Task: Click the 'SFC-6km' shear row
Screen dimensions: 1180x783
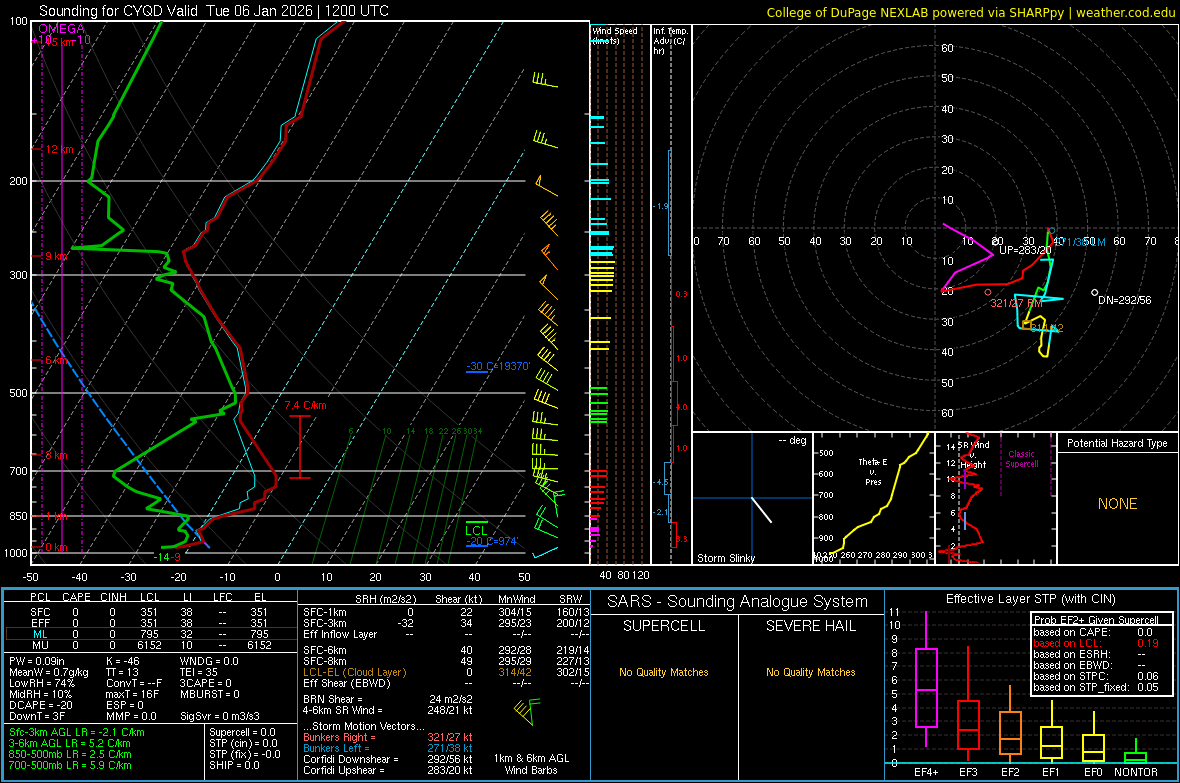Action: tap(446, 650)
